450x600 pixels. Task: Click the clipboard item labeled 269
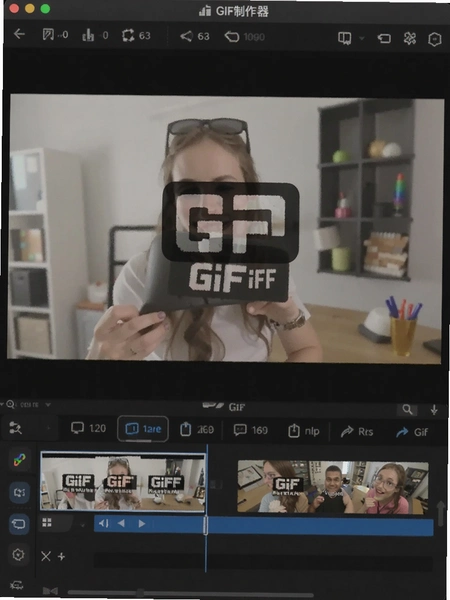point(197,429)
